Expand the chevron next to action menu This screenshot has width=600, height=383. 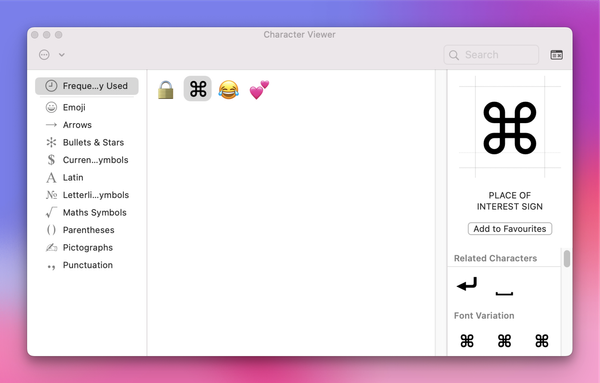tap(62, 55)
